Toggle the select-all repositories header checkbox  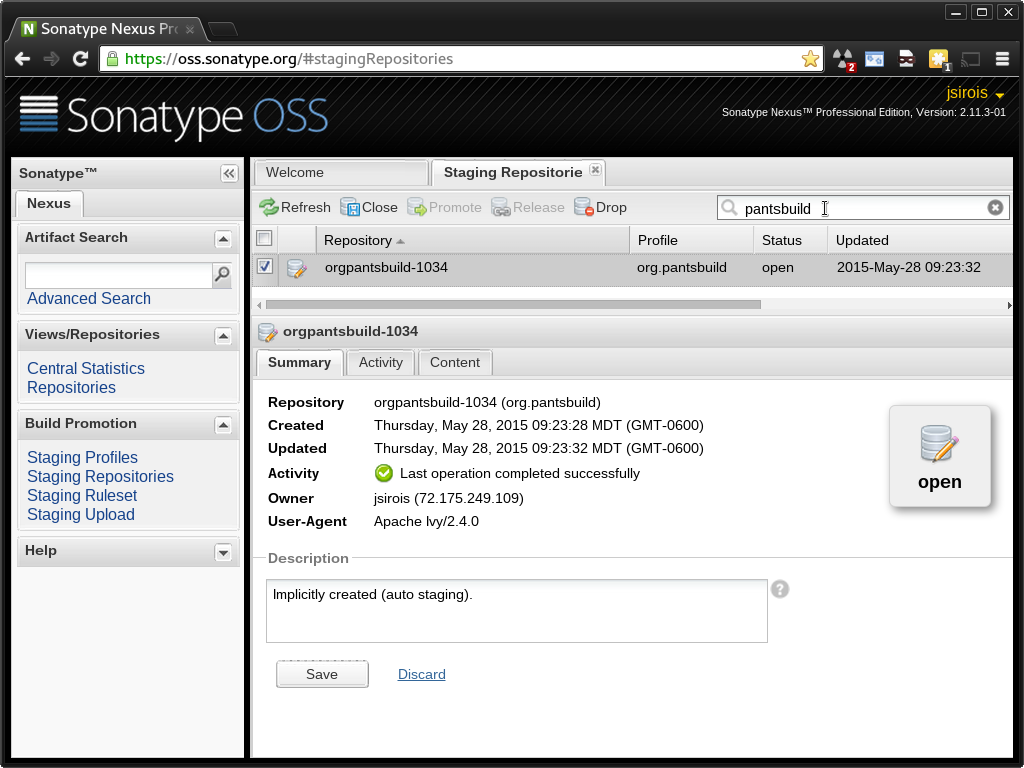pos(264,238)
